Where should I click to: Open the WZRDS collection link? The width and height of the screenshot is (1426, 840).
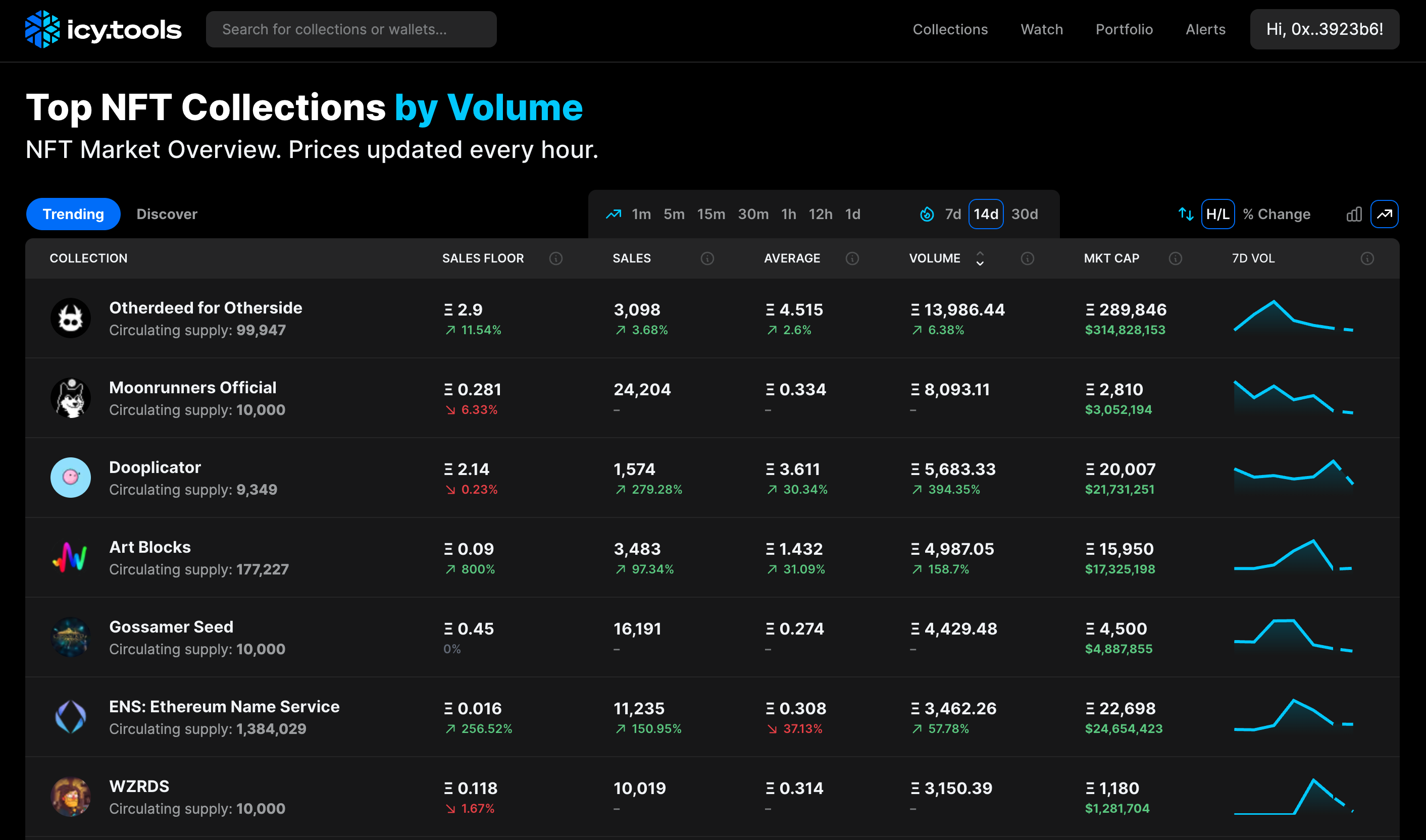139,787
